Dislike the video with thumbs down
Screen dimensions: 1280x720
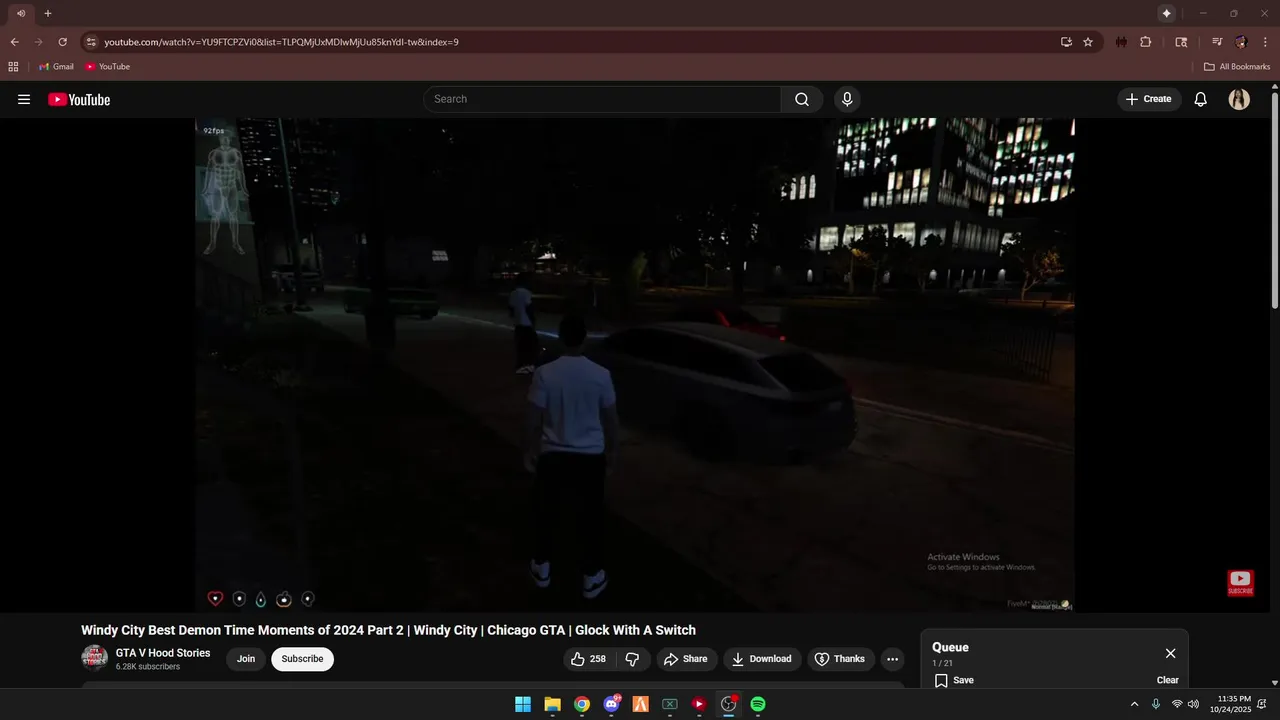pyautogui.click(x=632, y=659)
